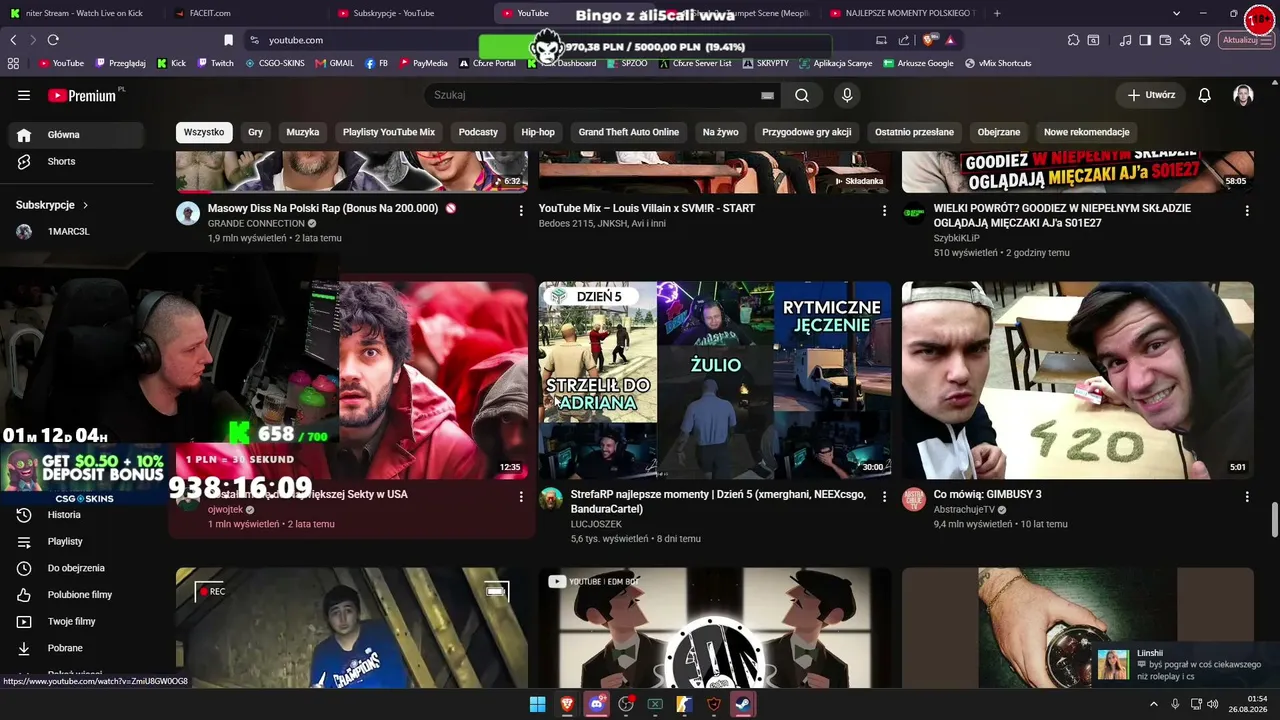This screenshot has width=1280, height=720.
Task: Click the page vertical scrollbar thumb
Action: click(1275, 520)
